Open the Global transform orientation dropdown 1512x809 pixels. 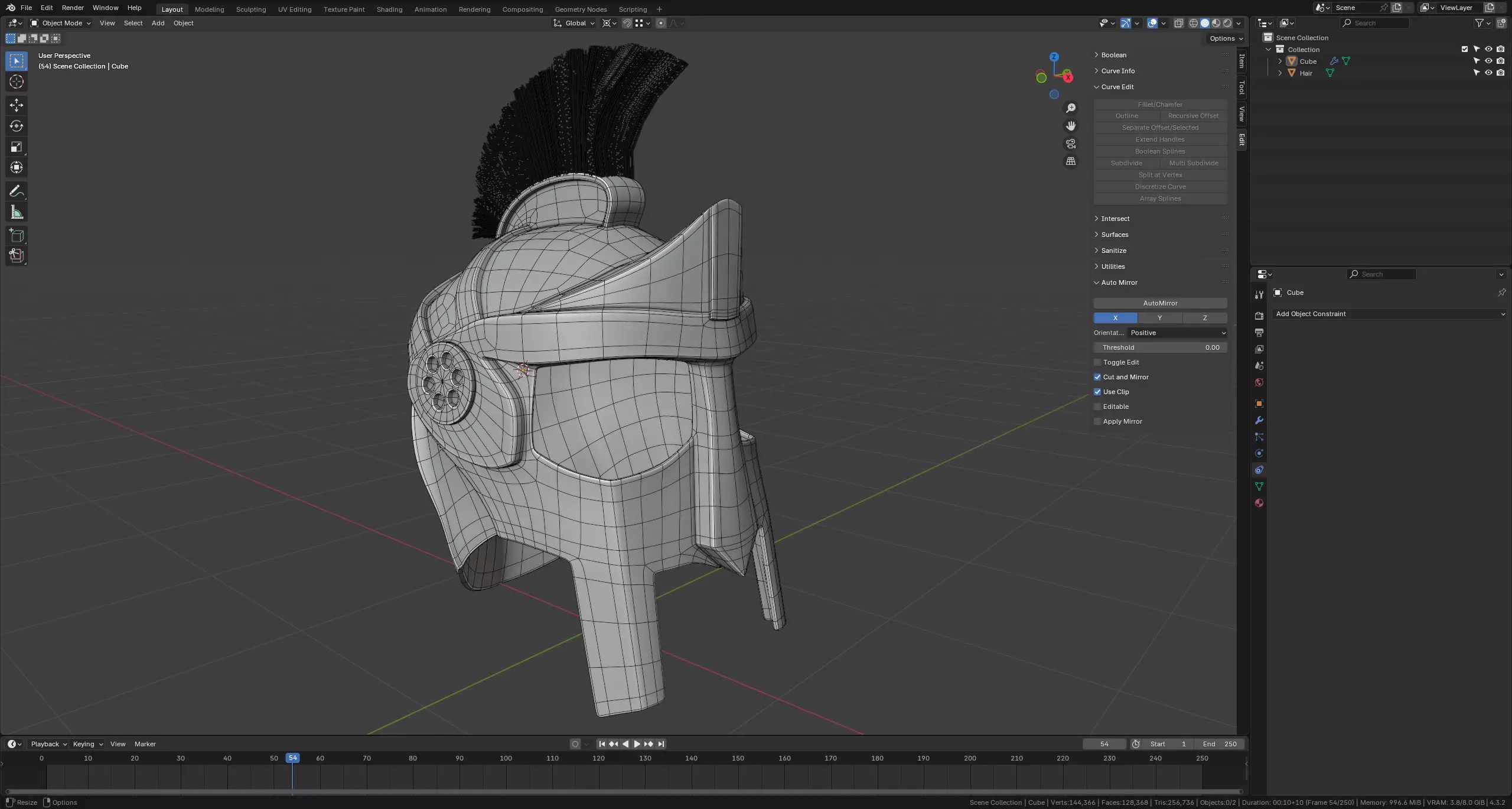click(574, 23)
